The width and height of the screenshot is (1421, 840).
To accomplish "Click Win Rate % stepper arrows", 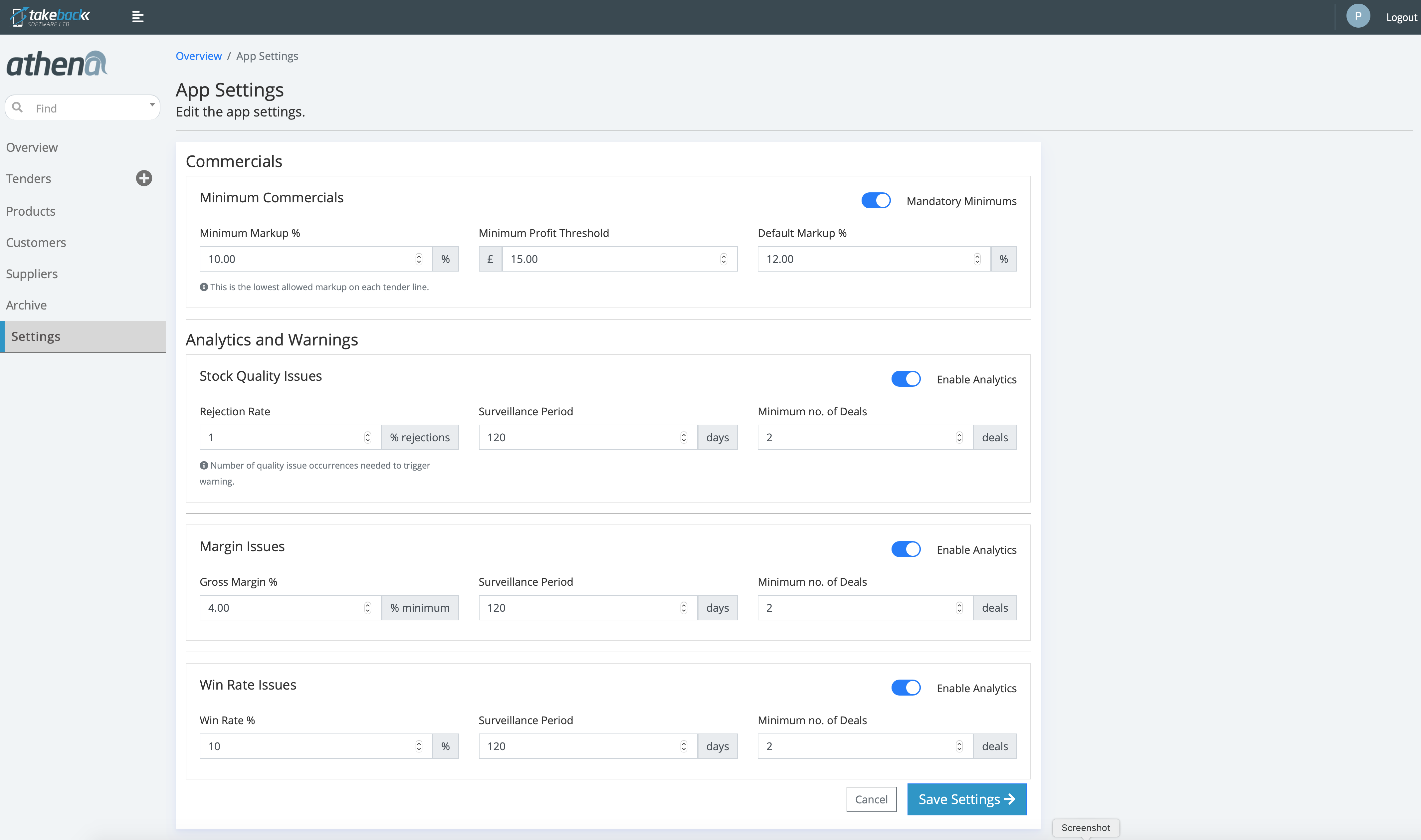I will (419, 746).
